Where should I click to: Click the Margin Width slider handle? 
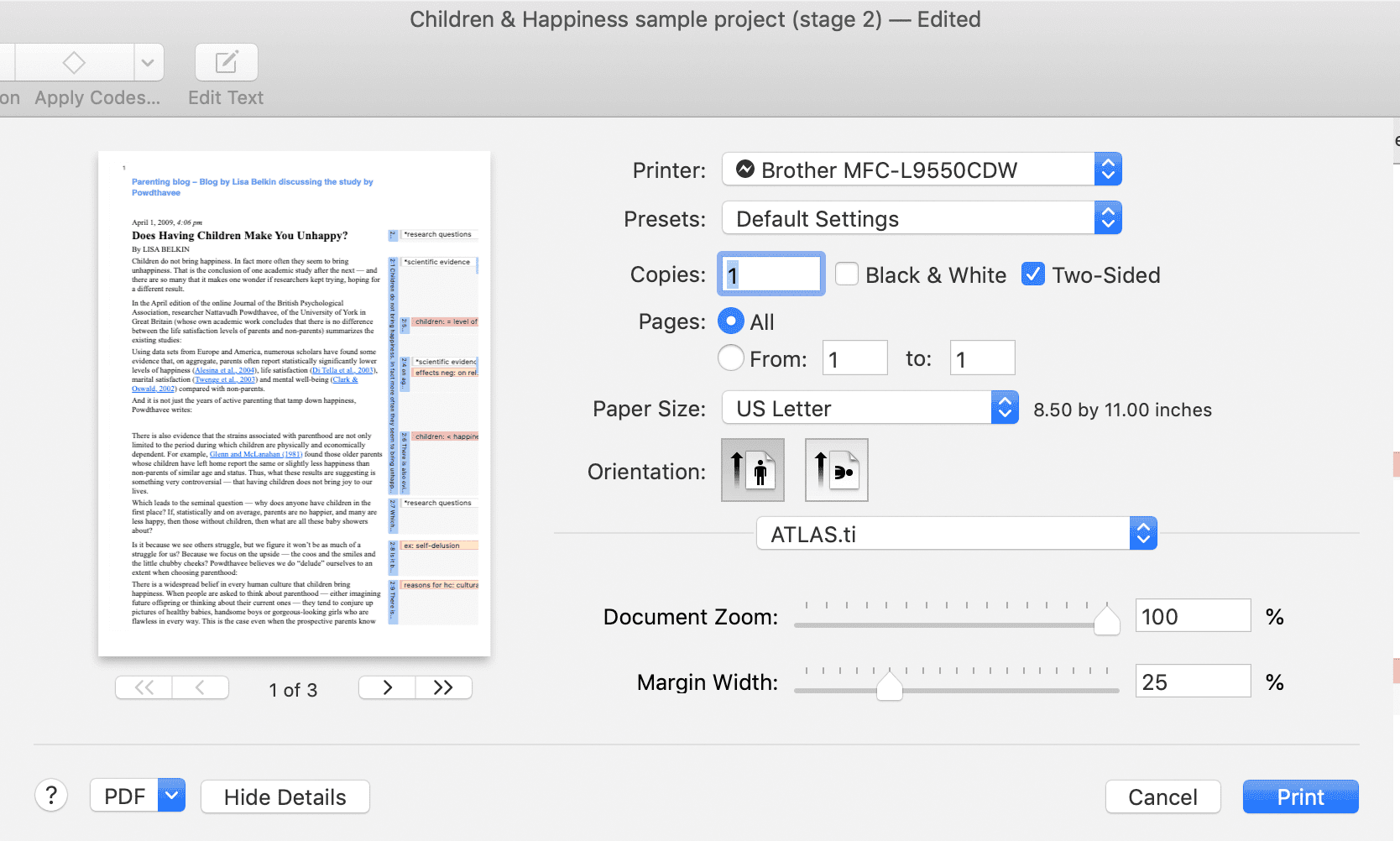(x=889, y=687)
